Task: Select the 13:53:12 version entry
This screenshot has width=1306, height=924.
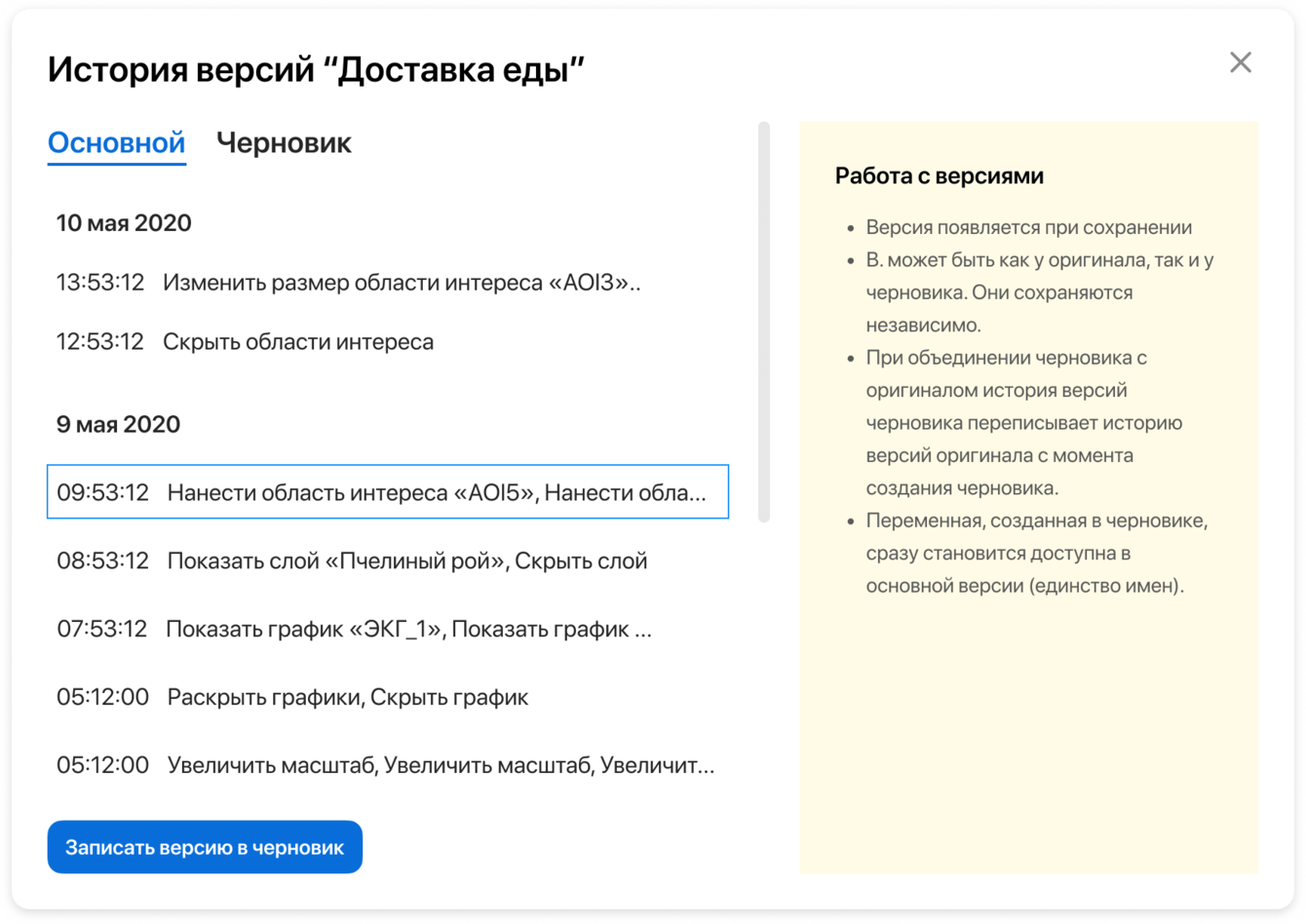Action: pos(388,283)
